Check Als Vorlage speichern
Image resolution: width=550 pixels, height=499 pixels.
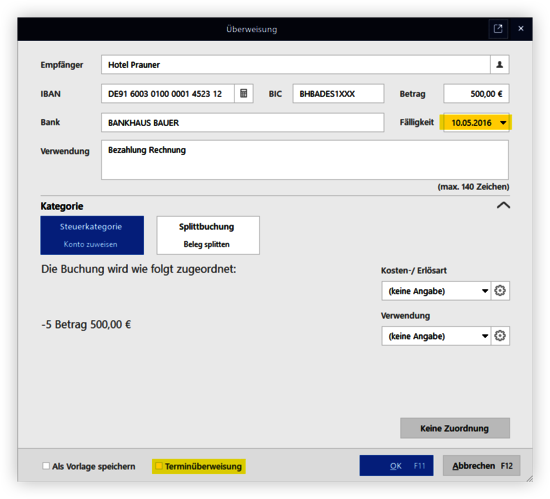tap(46, 466)
